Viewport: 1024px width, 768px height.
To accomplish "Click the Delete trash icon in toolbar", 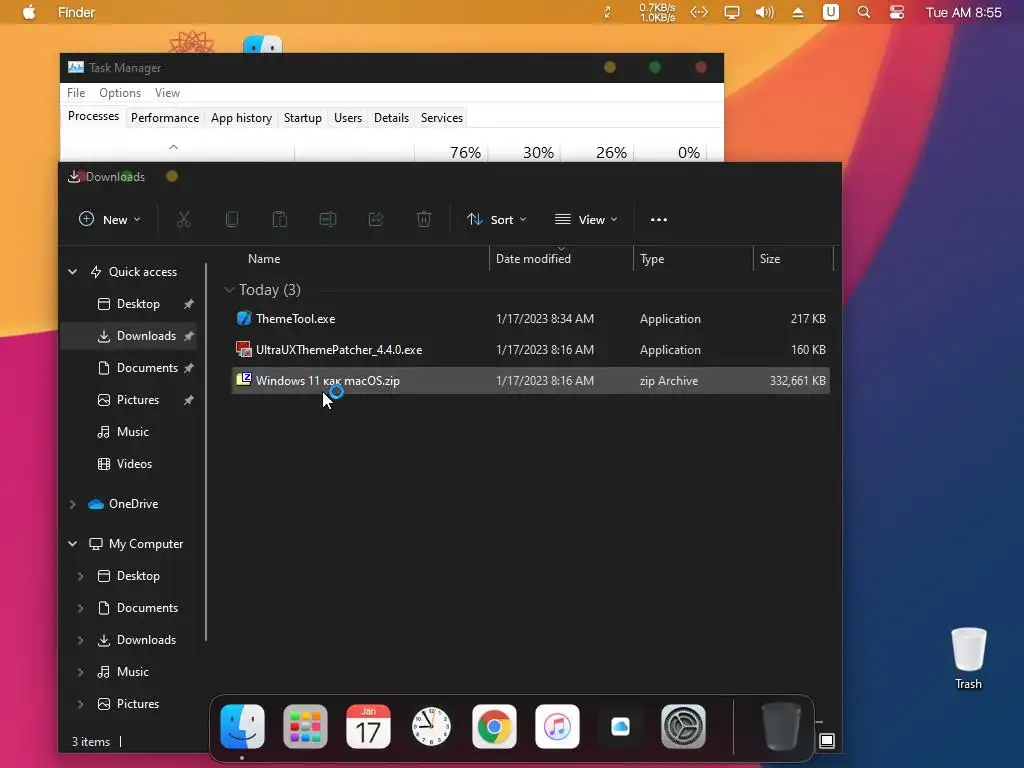I will click(424, 219).
